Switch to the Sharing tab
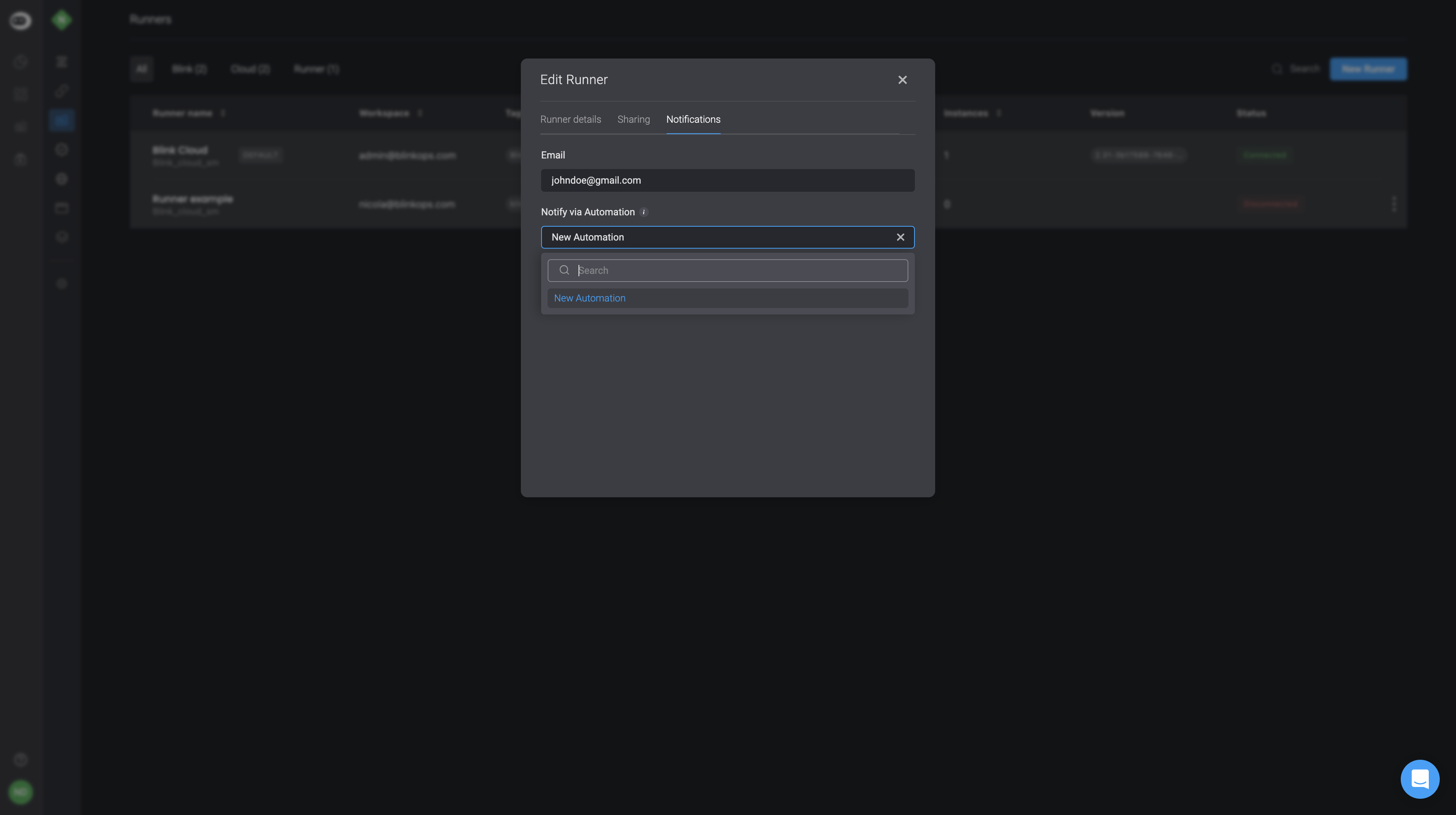 [633, 119]
